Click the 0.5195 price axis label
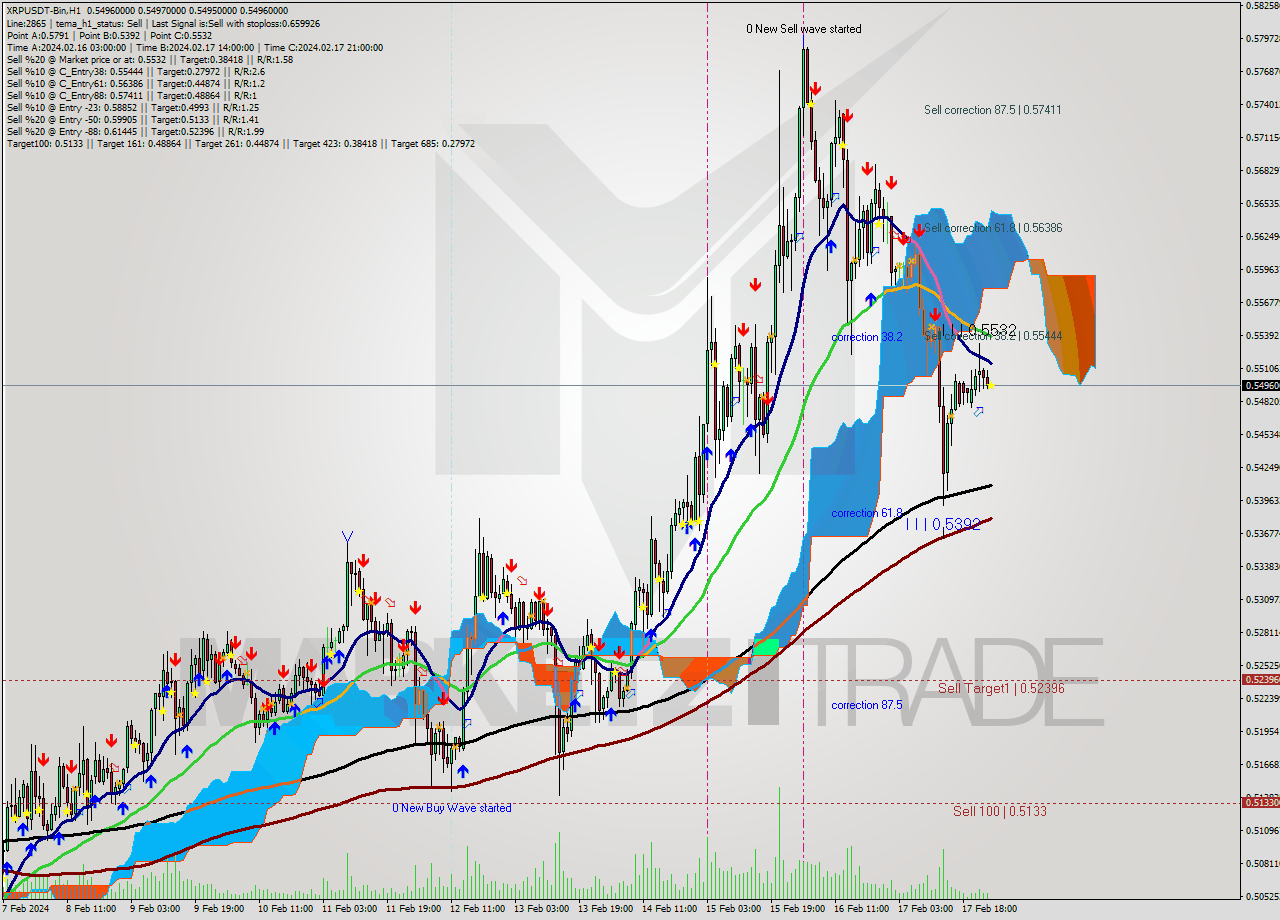 tap(1261, 731)
